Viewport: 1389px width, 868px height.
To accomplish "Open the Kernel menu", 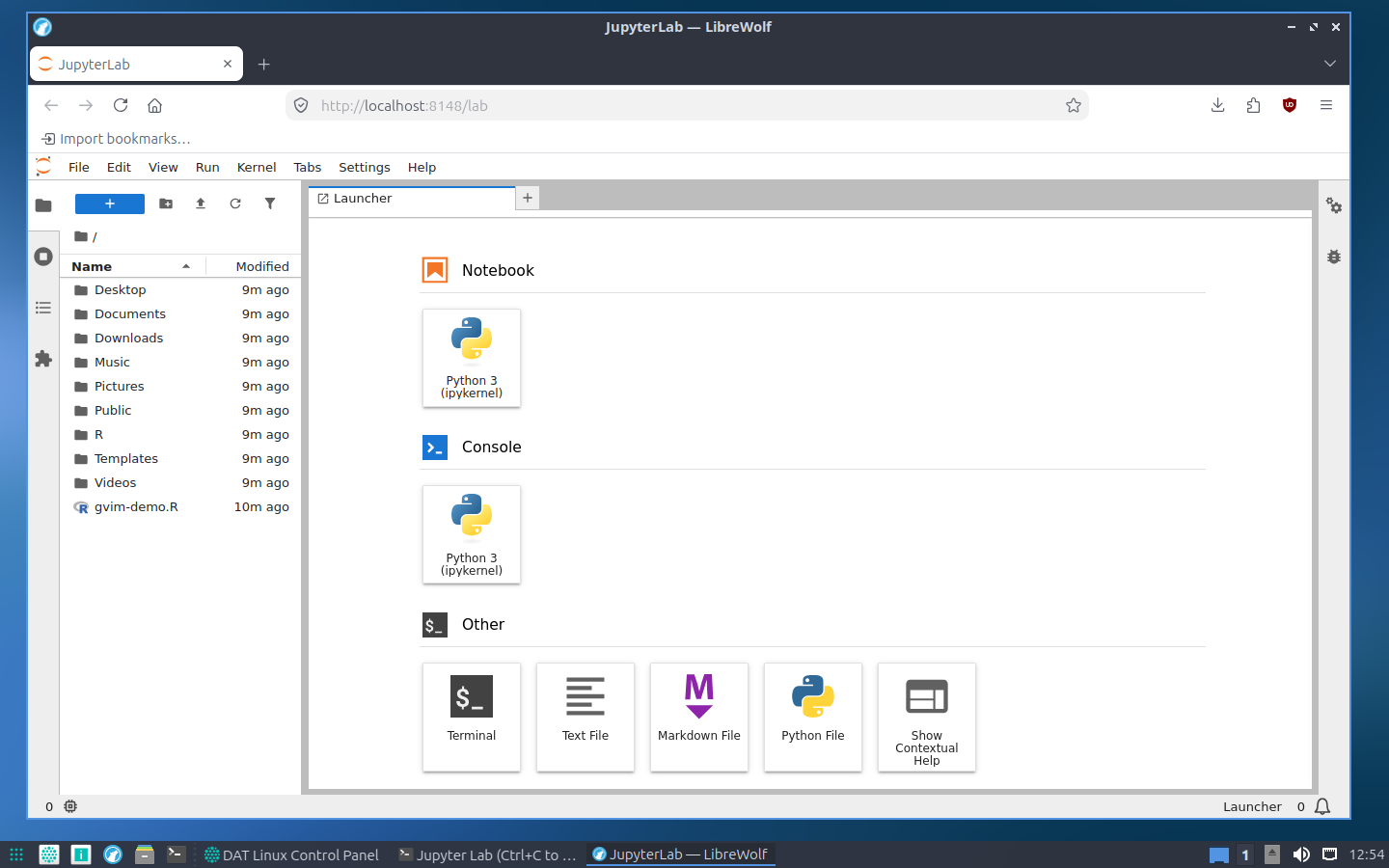I will (257, 167).
